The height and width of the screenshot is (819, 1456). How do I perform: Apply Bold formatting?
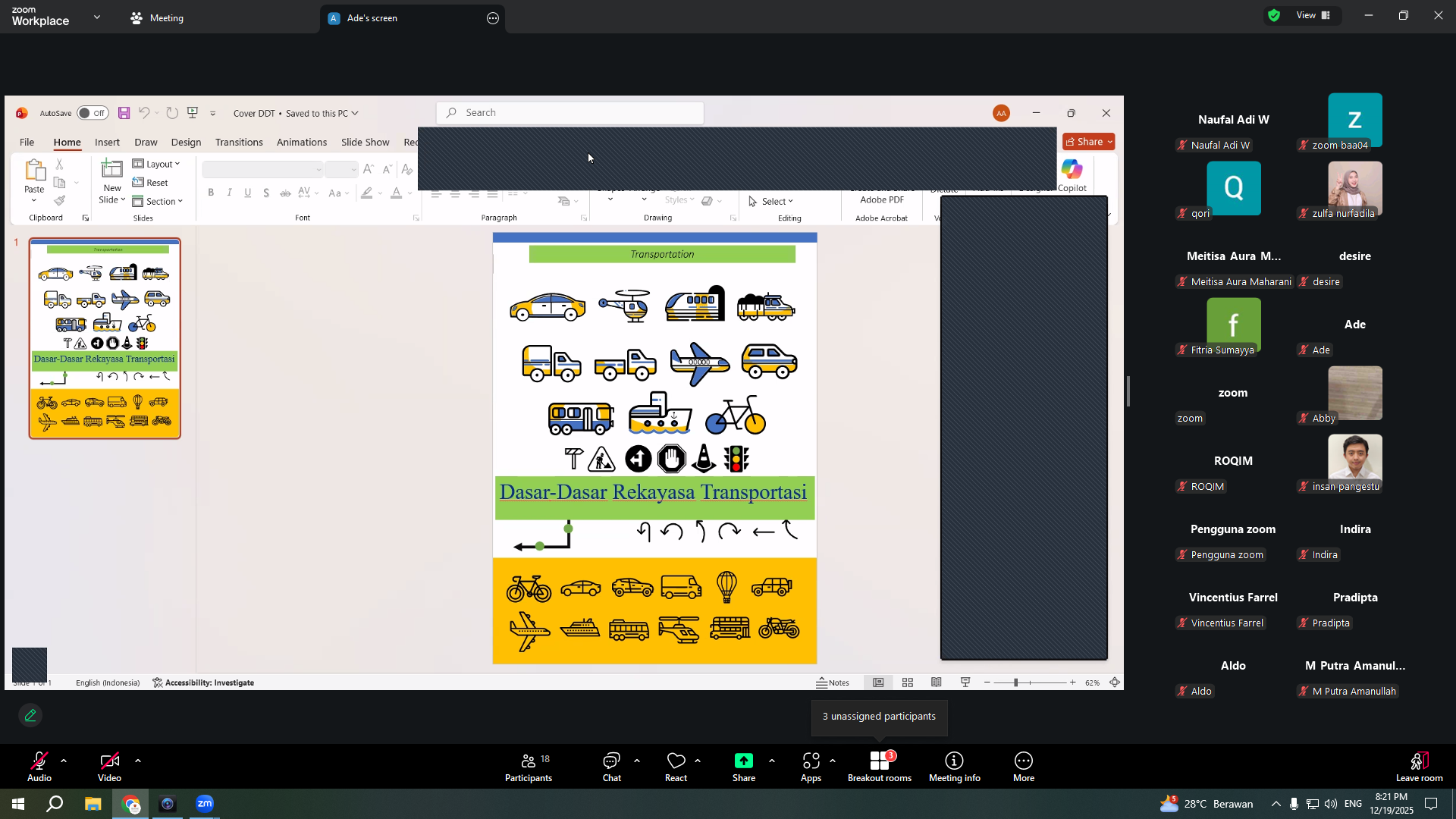pos(211,193)
